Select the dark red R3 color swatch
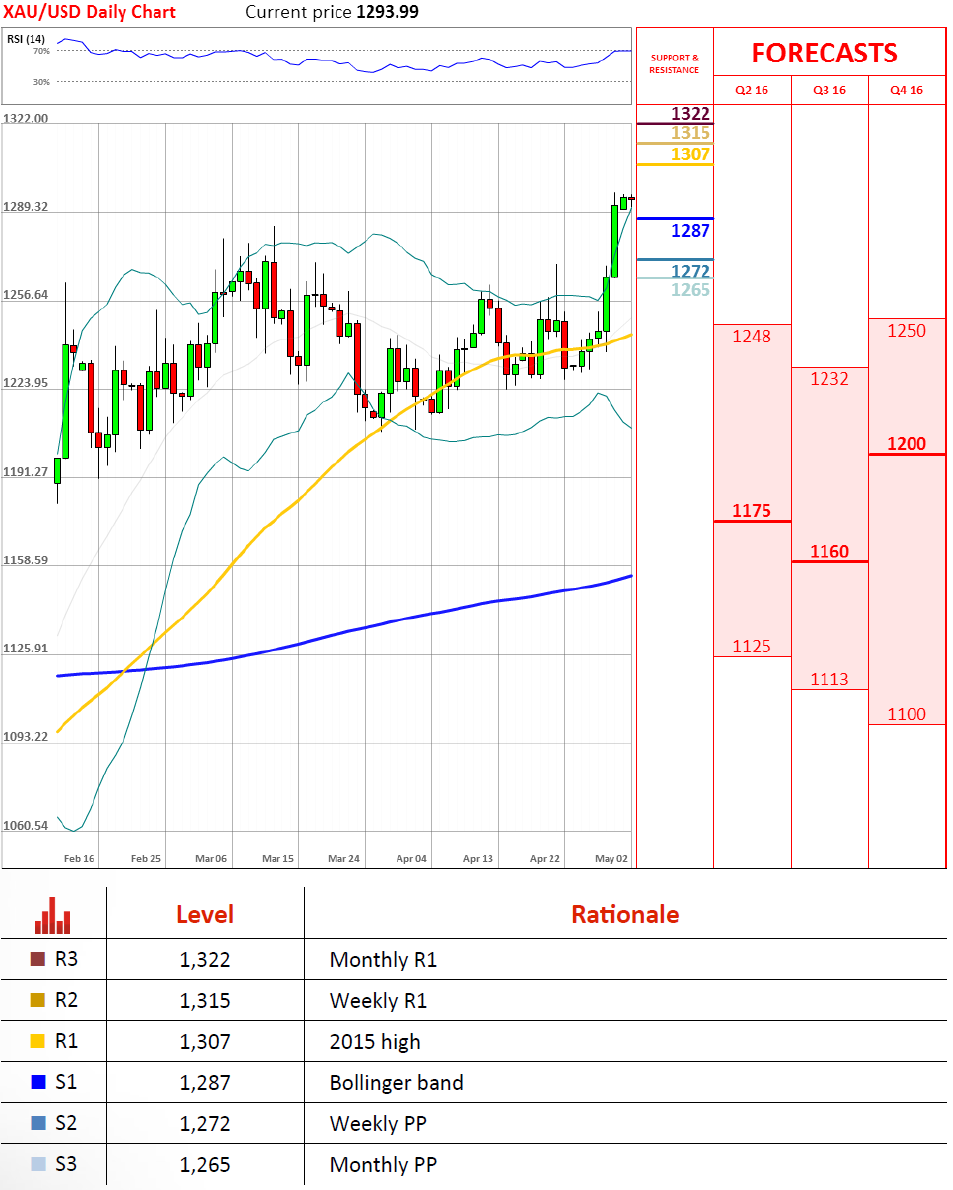Image resolution: width=953 pixels, height=1190 pixels. point(39,960)
